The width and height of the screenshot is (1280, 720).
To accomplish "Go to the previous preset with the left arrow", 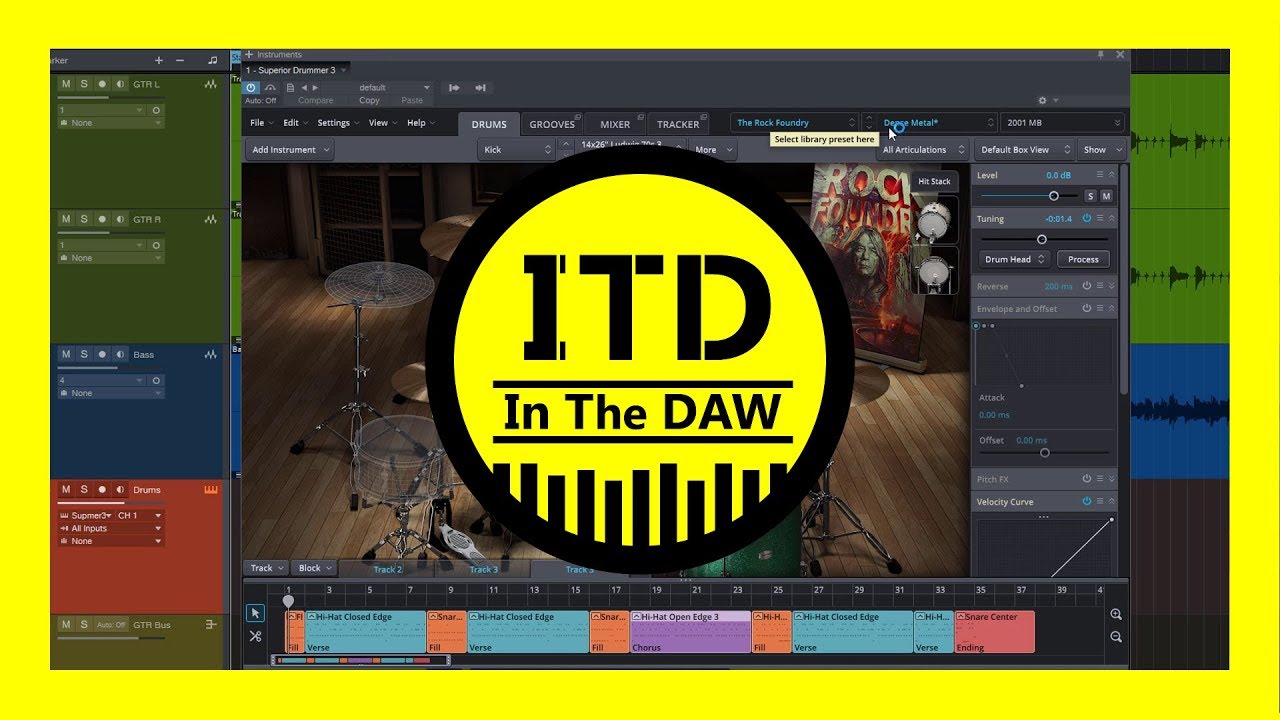I will point(304,88).
